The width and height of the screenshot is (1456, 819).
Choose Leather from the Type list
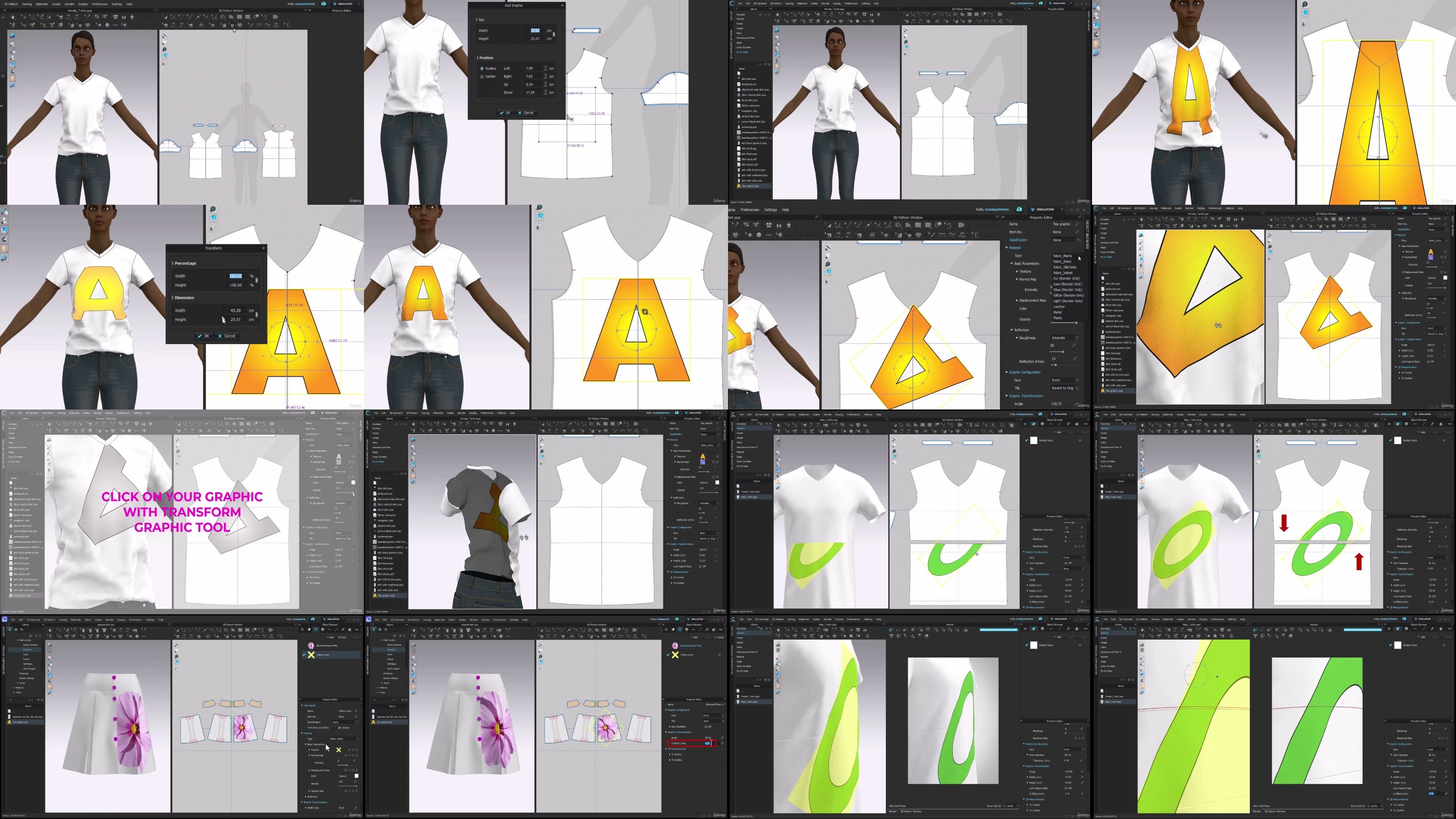(x=1059, y=306)
